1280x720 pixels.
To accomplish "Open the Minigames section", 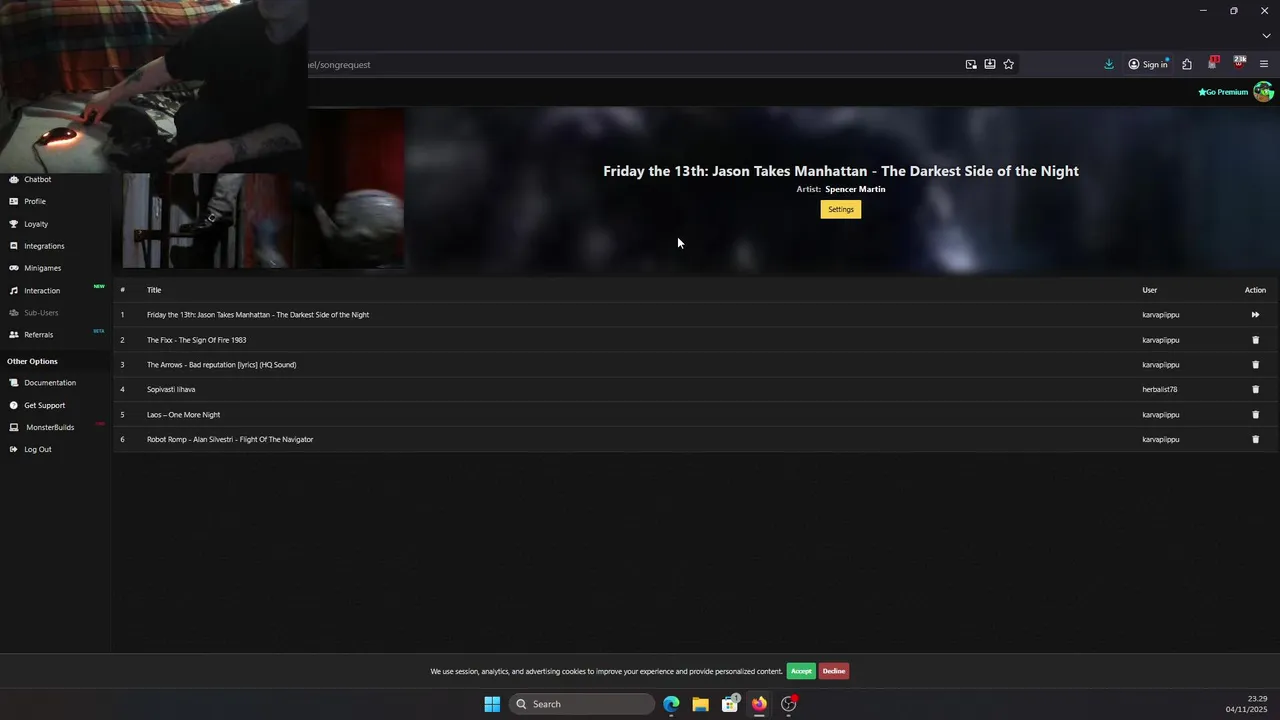I will [x=42, y=268].
